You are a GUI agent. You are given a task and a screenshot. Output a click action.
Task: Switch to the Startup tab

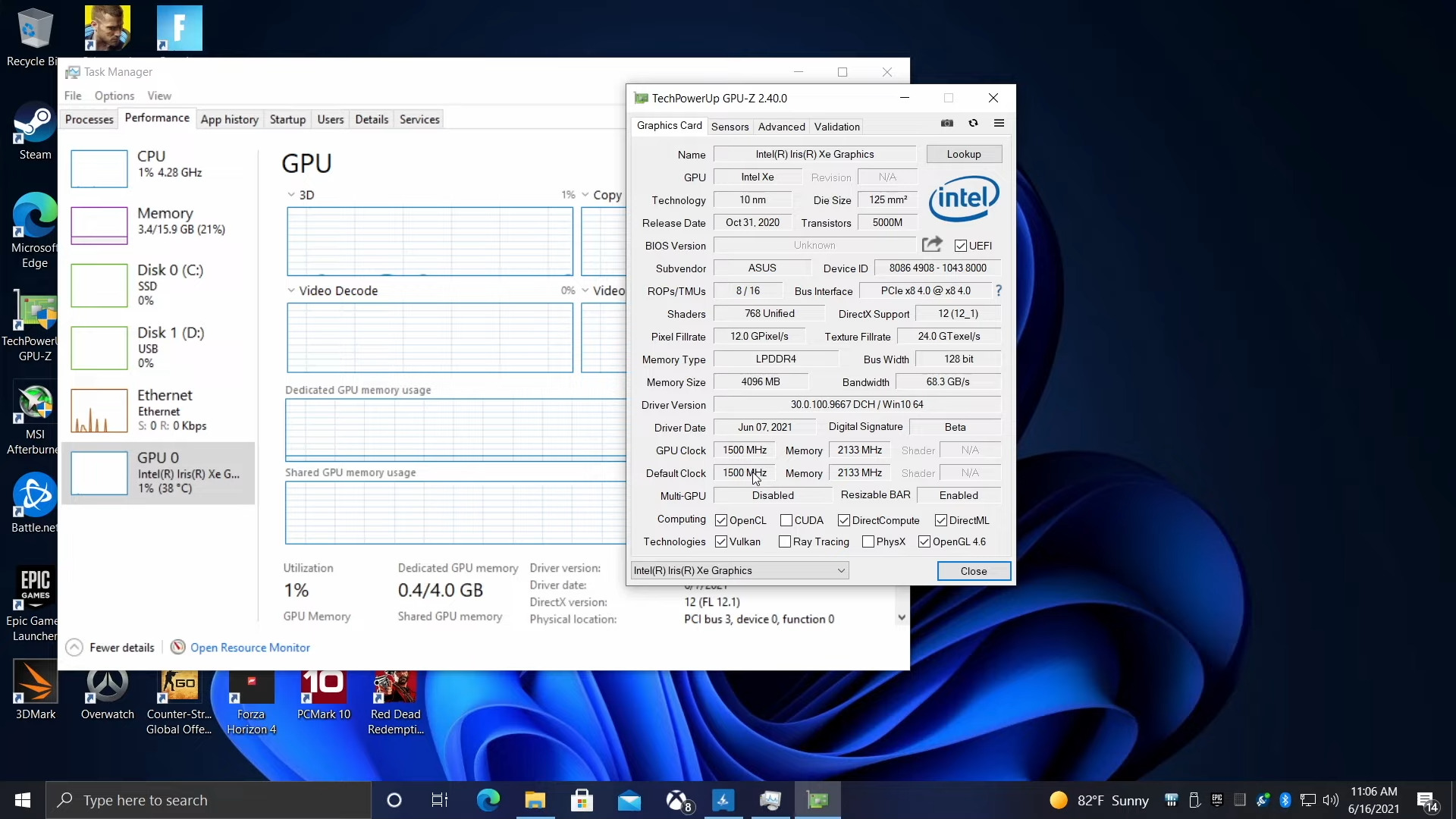click(287, 120)
